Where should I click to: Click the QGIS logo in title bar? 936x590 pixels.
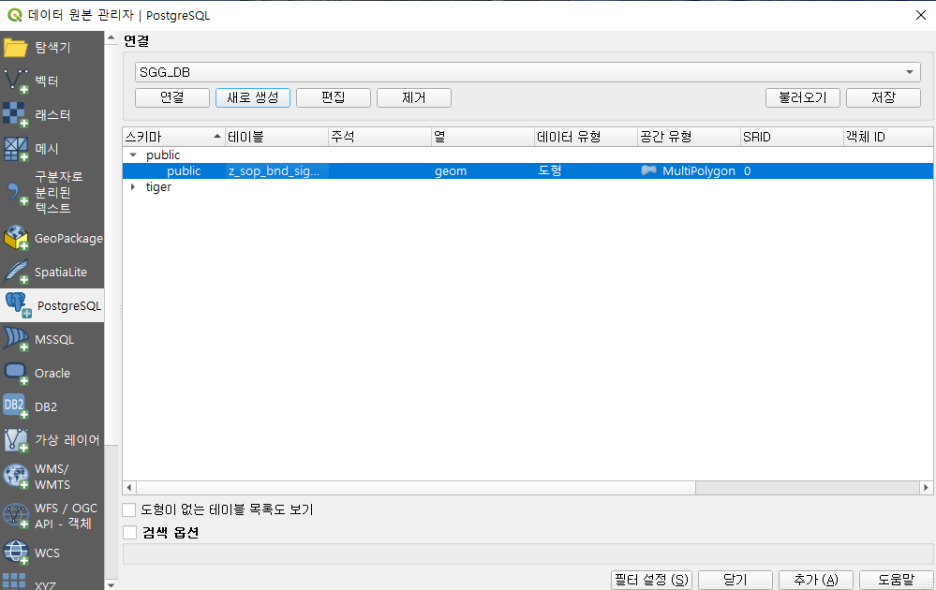pyautogui.click(x=14, y=15)
